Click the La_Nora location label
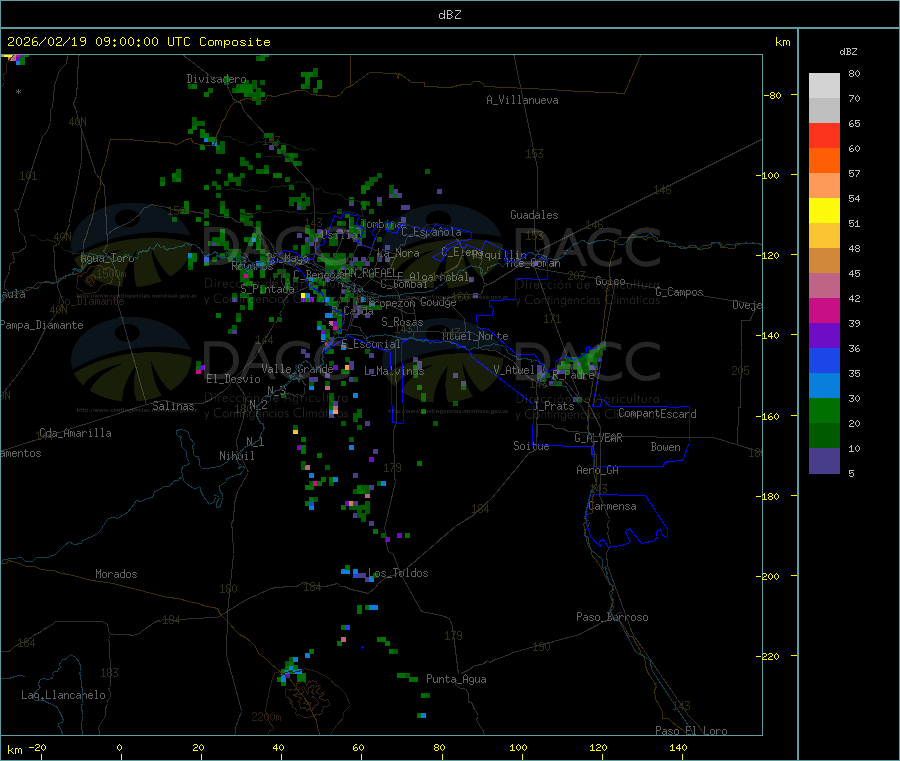 coord(398,253)
